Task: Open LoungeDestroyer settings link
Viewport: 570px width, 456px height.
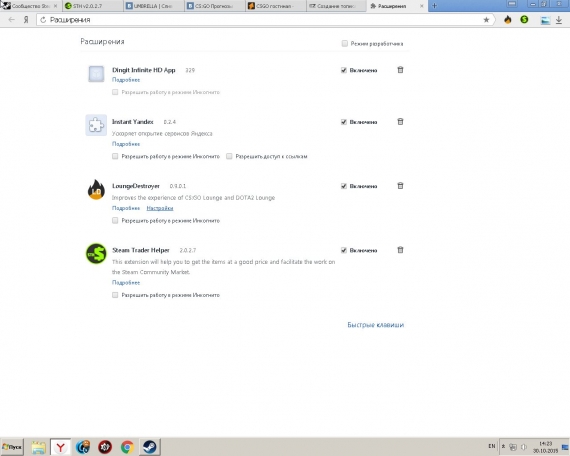Action: coord(160,208)
